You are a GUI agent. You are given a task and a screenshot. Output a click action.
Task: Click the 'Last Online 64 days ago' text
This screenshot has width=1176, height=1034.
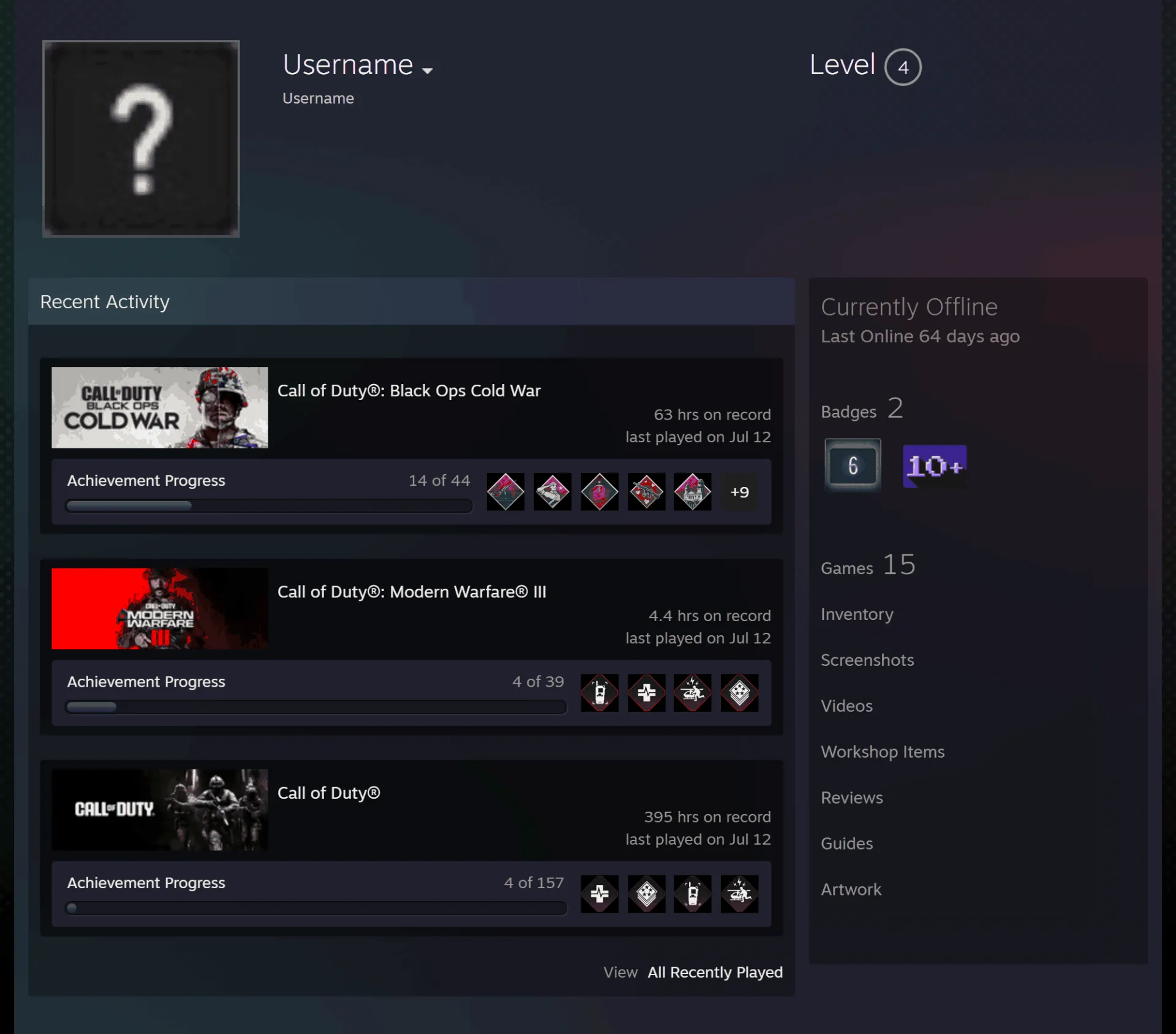point(920,336)
